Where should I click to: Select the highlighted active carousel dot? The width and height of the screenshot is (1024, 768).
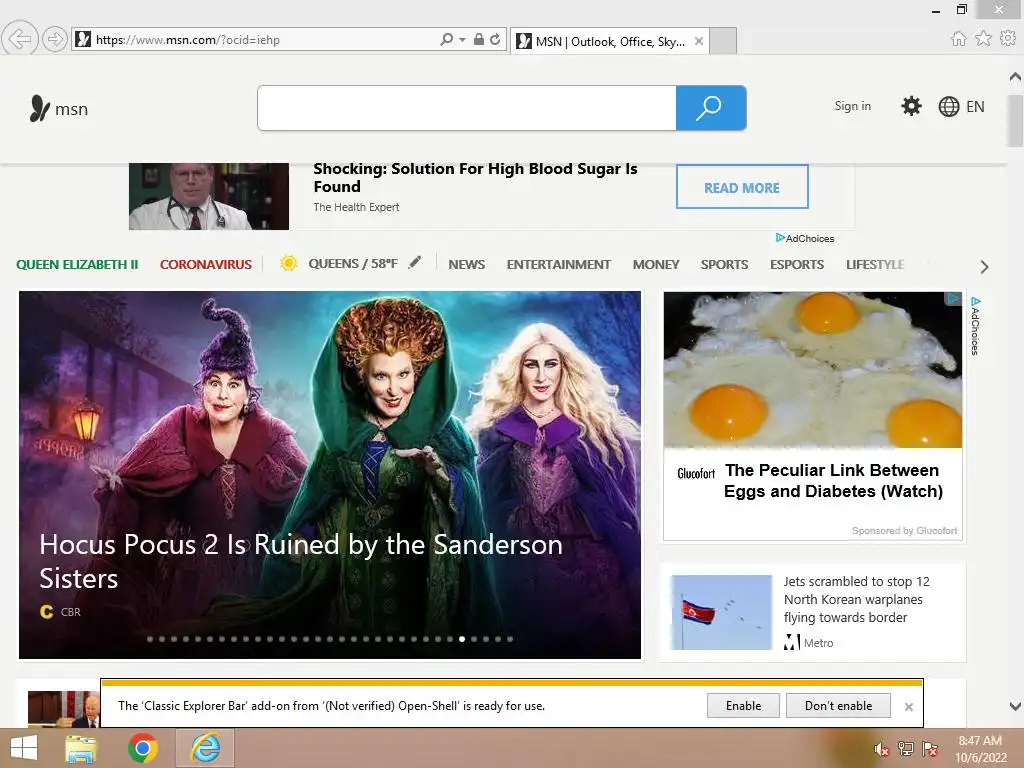pos(462,639)
